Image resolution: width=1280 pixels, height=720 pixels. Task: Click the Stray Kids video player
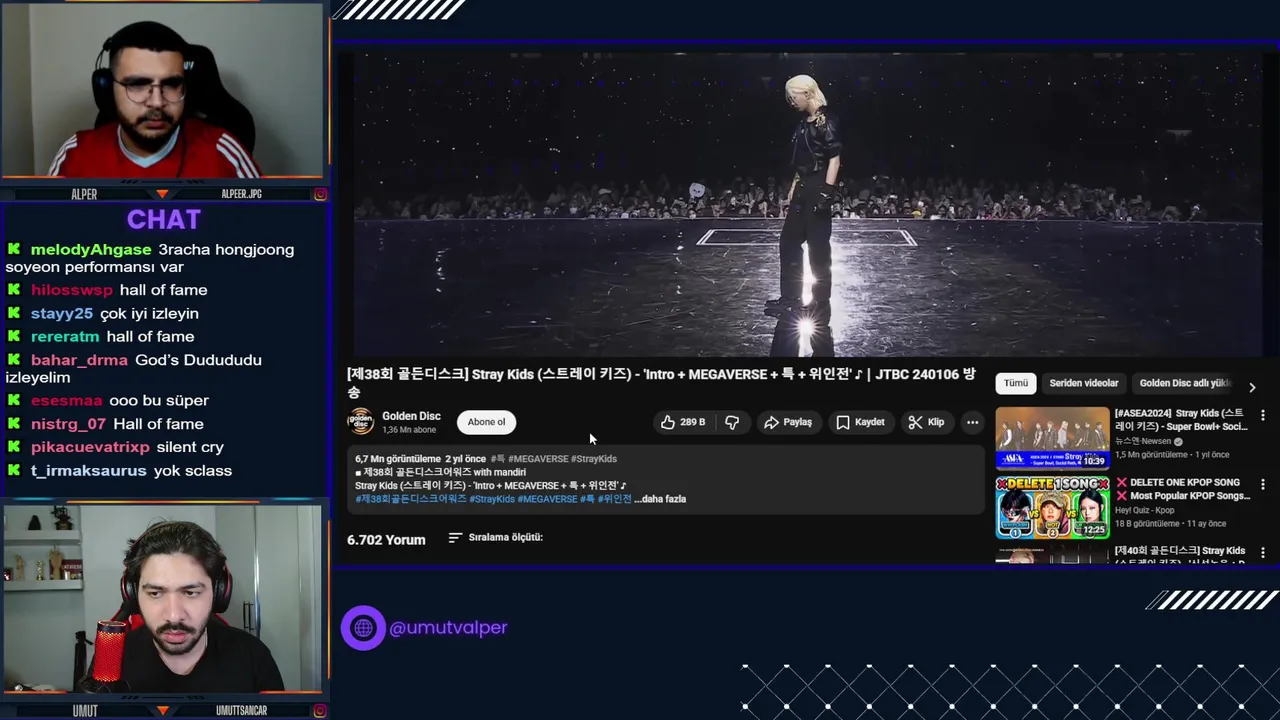(x=806, y=203)
